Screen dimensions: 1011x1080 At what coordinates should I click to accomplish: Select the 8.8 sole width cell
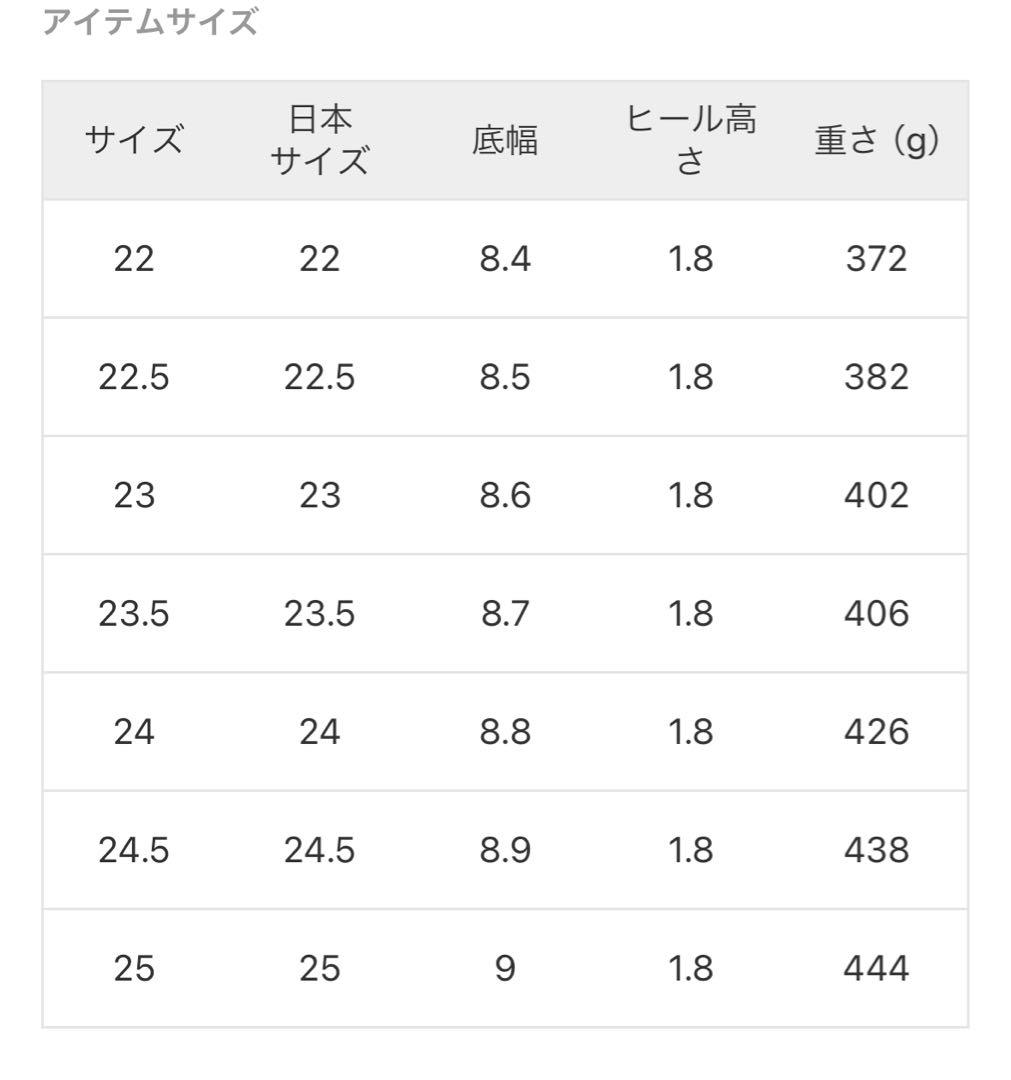(505, 732)
